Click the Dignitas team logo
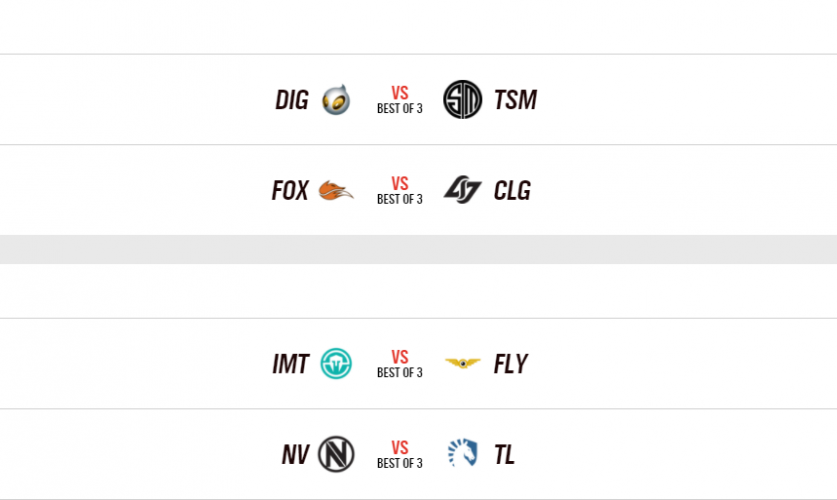The width and height of the screenshot is (837, 500). pos(336,100)
